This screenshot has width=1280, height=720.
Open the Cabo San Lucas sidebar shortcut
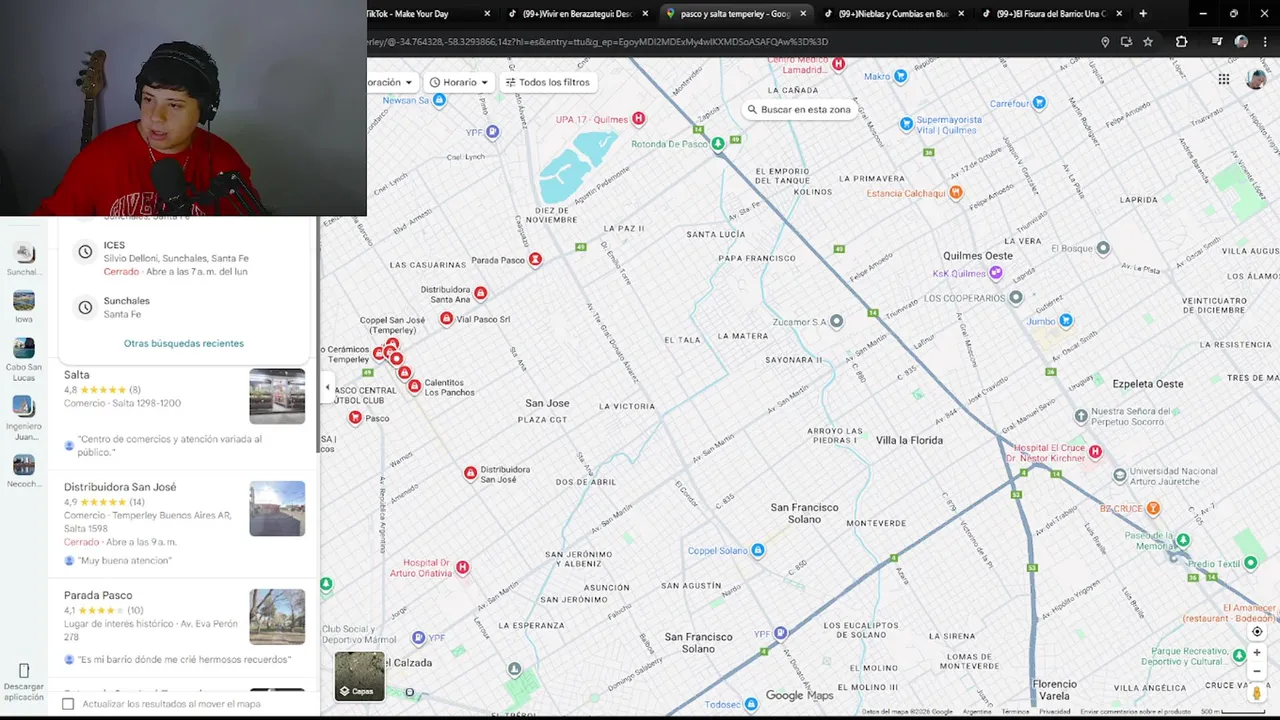(24, 359)
